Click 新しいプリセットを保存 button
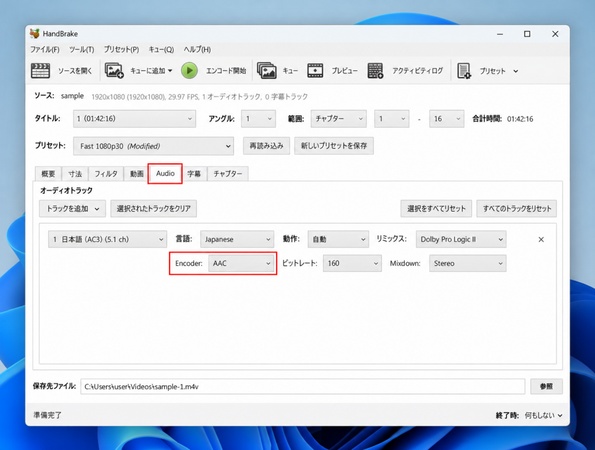The image size is (595, 450). (x=334, y=146)
